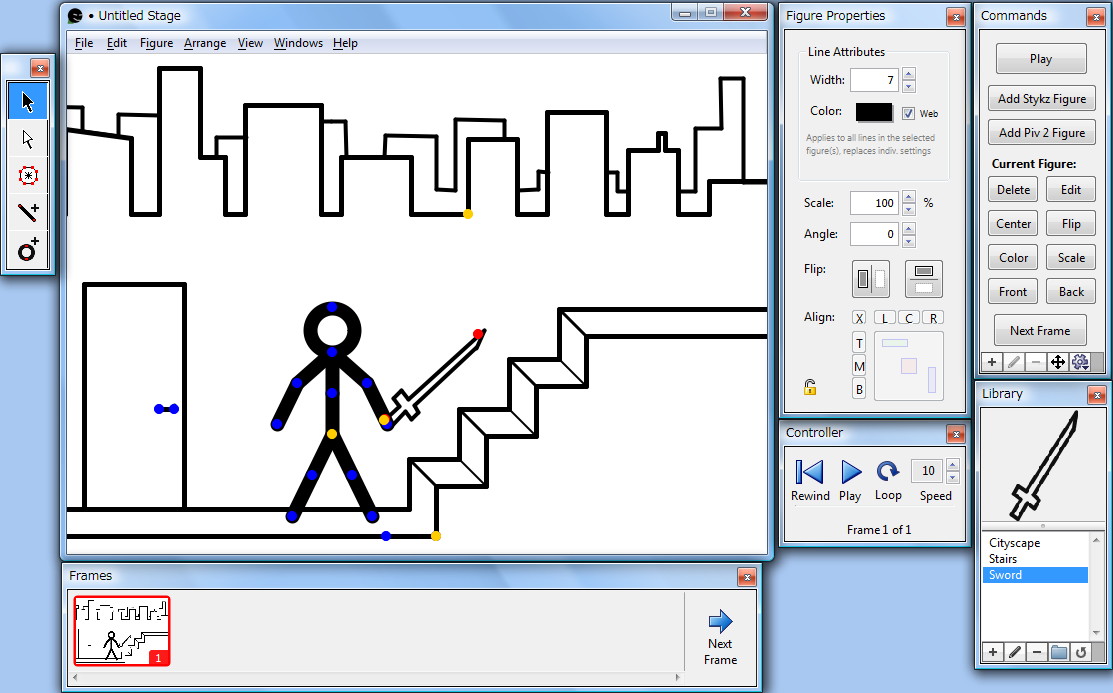
Task: Click the plus icon in Commands toolbar
Action: coord(992,362)
